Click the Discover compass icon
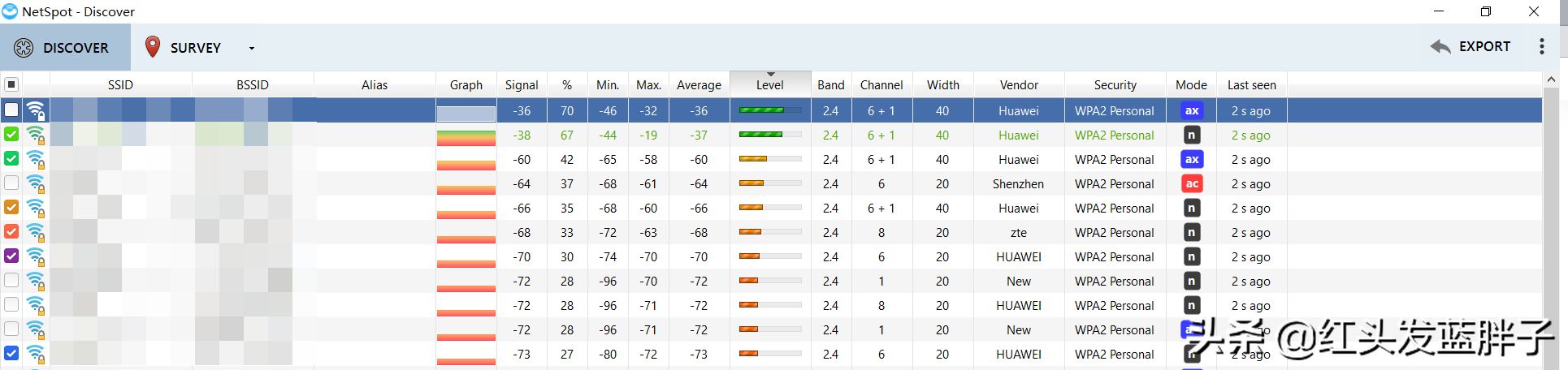Screen dimensions: 1568x370 [24, 48]
